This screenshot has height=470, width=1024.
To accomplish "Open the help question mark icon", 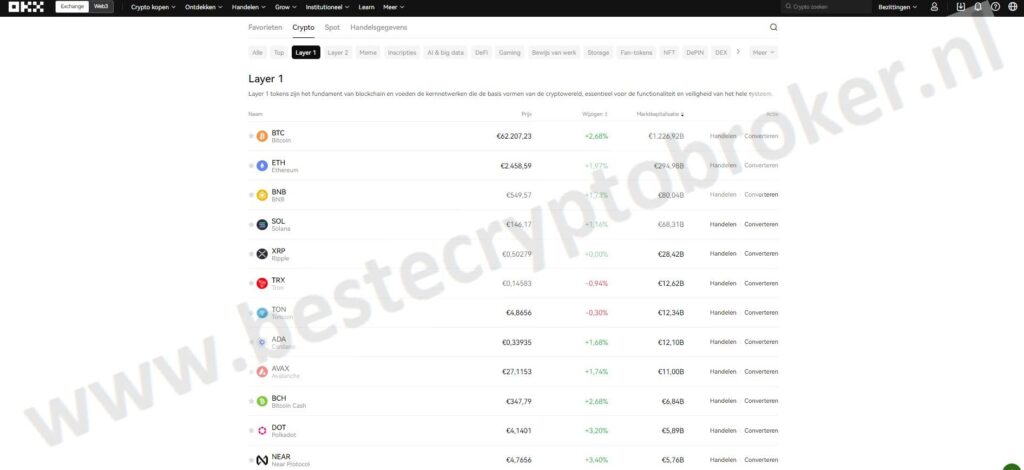I will tap(995, 7).
